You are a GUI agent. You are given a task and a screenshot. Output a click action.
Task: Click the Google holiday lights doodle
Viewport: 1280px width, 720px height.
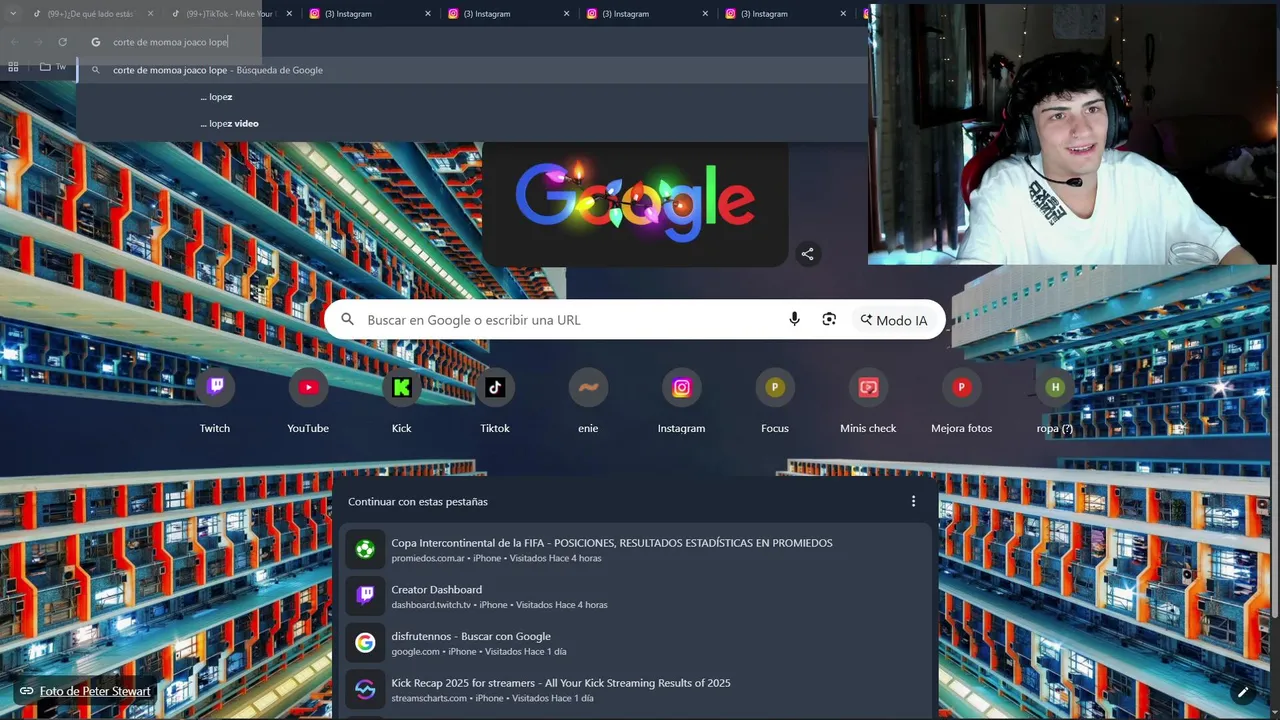(x=635, y=204)
